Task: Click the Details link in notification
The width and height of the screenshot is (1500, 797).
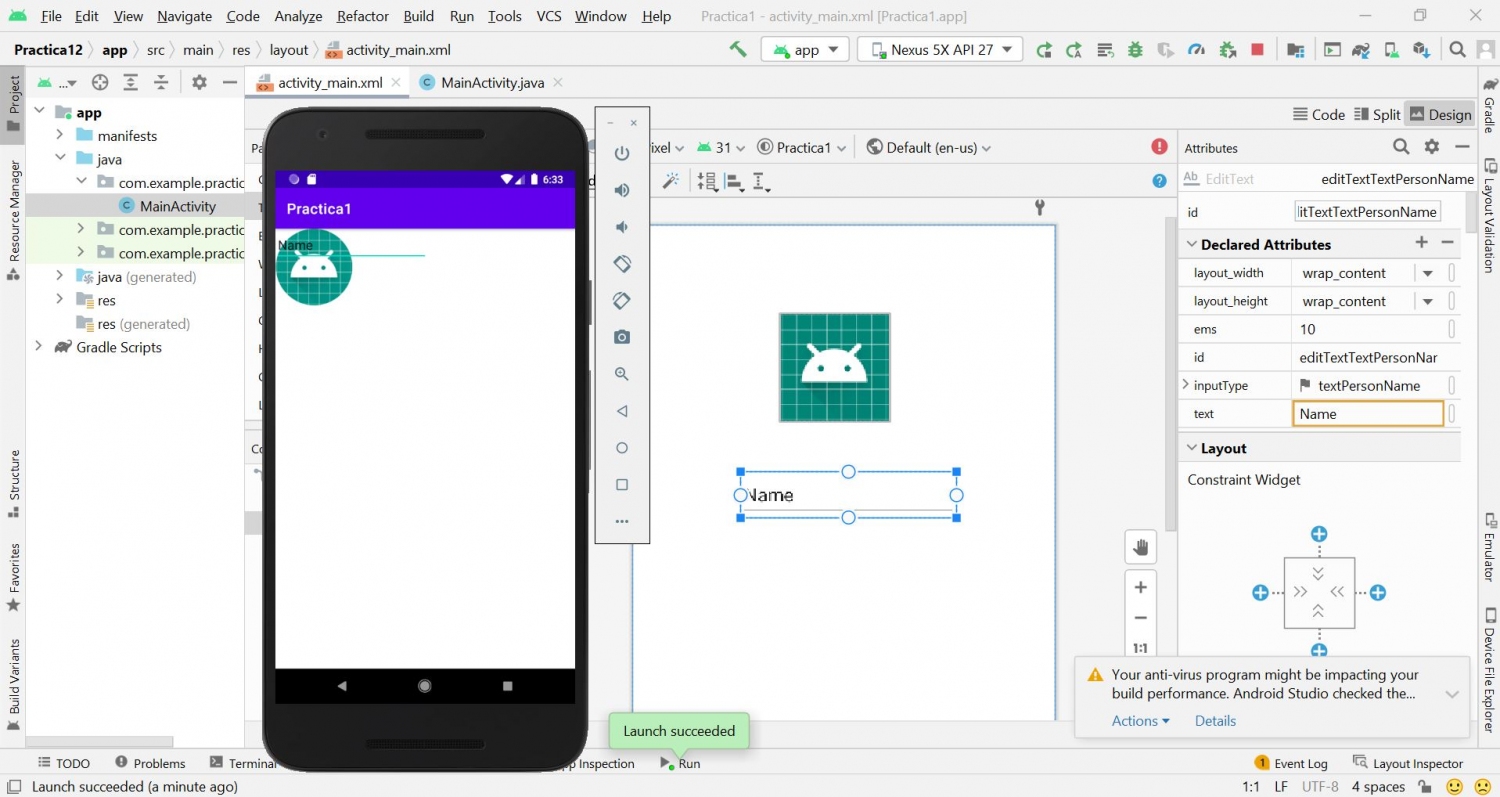Action: click(x=1215, y=721)
